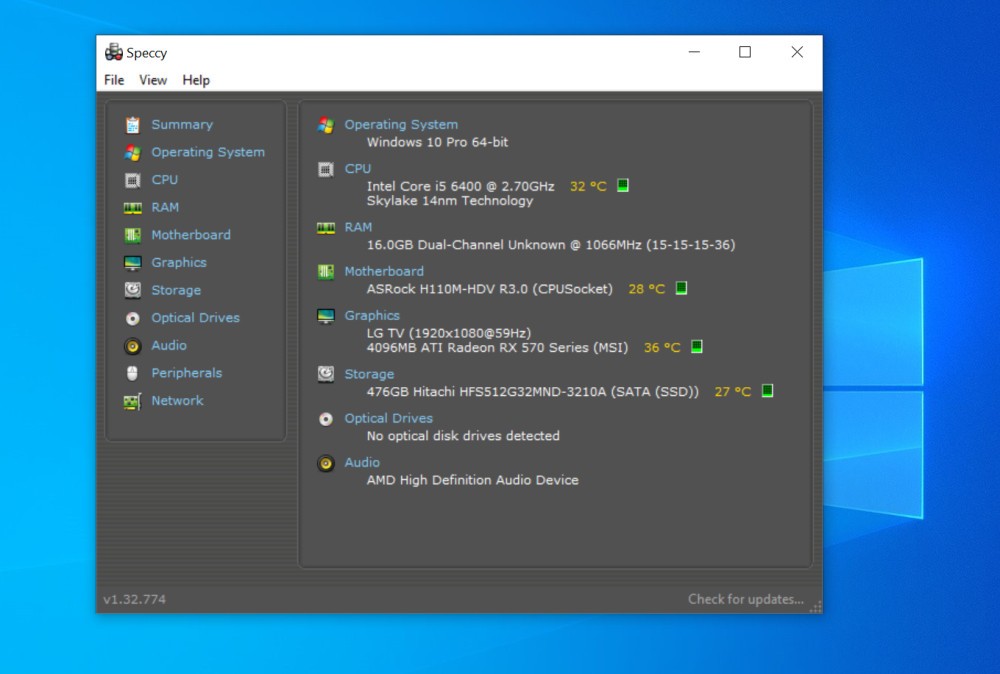Open Optical Drives section from sidebar
The image size is (1000, 674).
coord(195,318)
